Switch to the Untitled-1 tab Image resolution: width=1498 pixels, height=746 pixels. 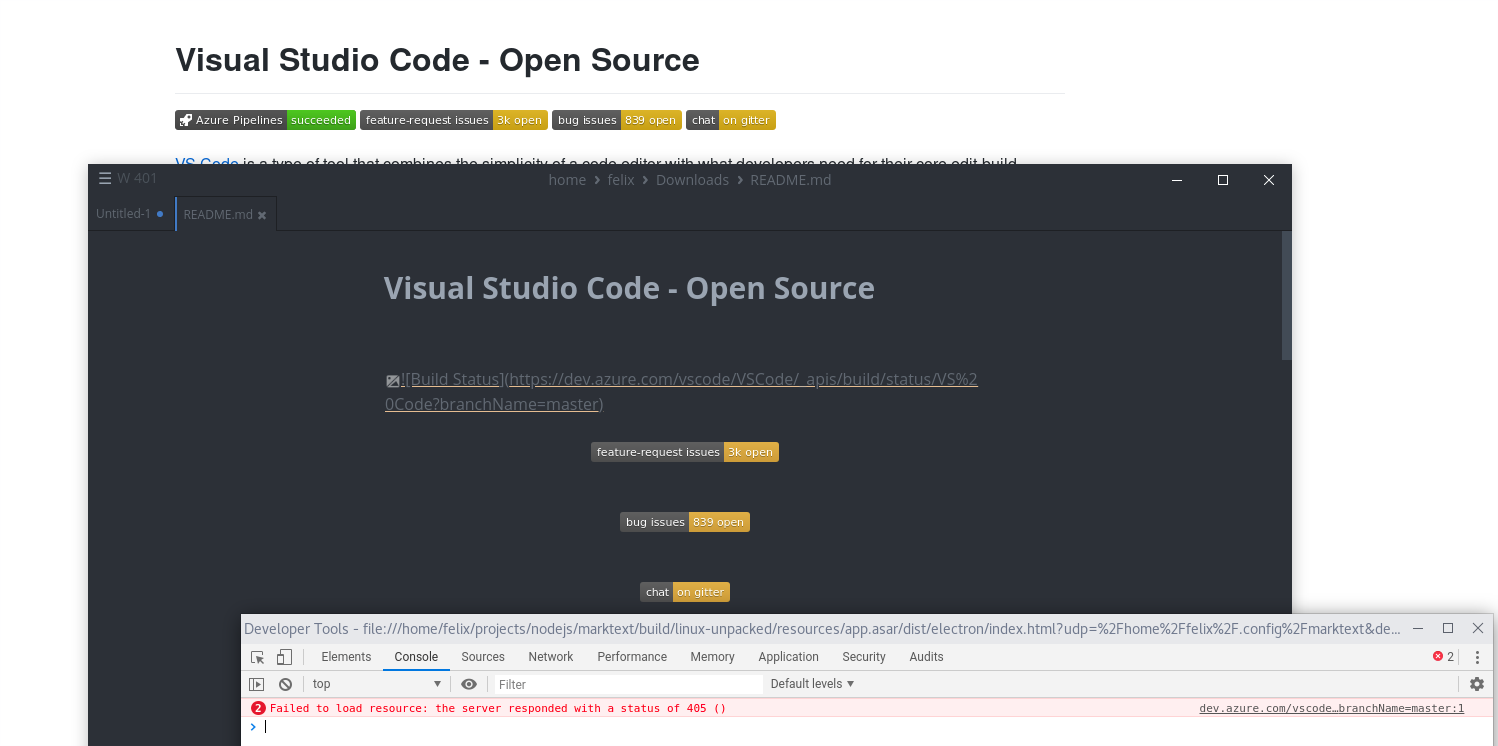click(120, 213)
